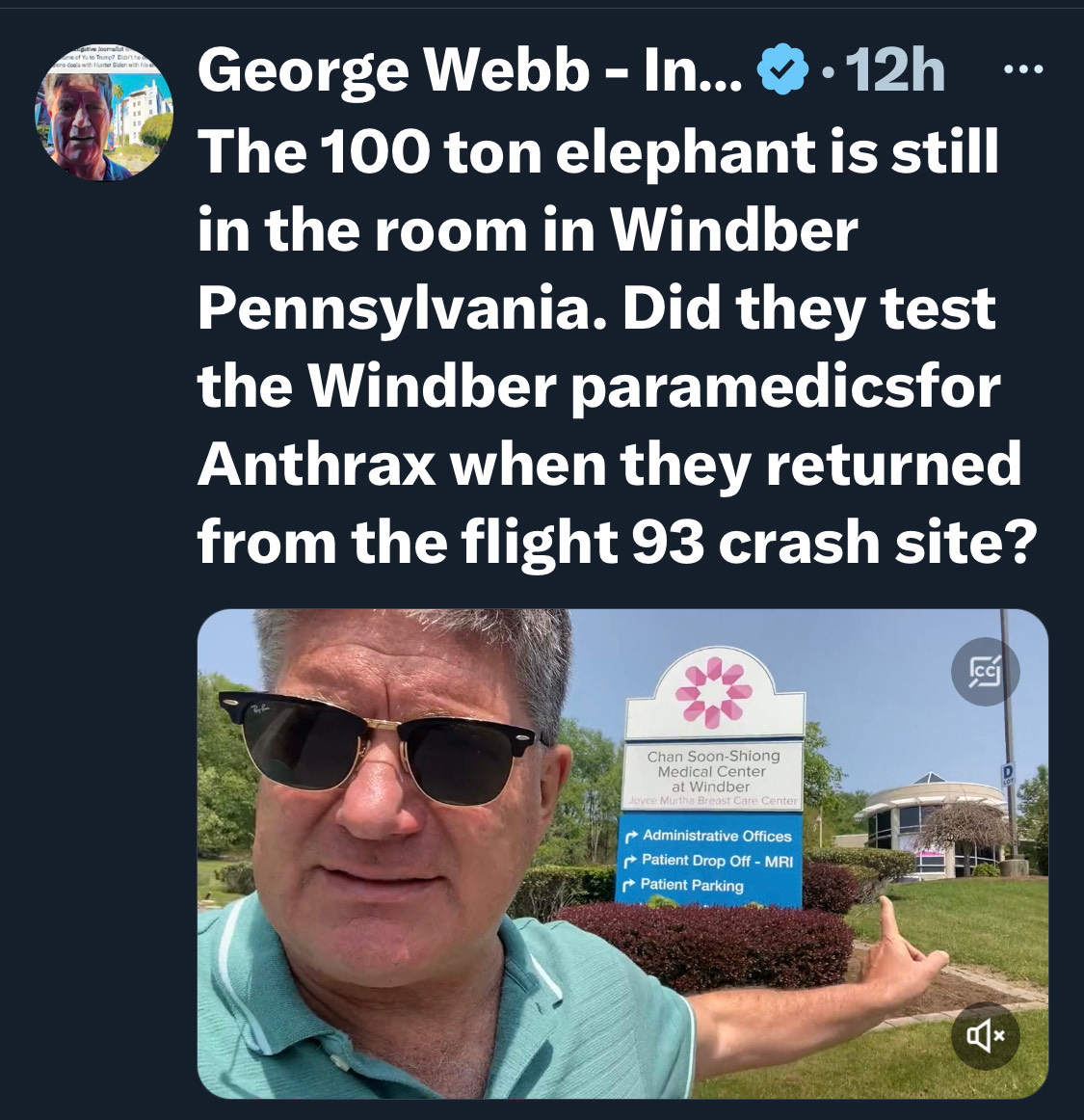The height and width of the screenshot is (1120, 1084).
Task: Click the blue 'Administrative Offices' sign panel
Action: (709, 860)
